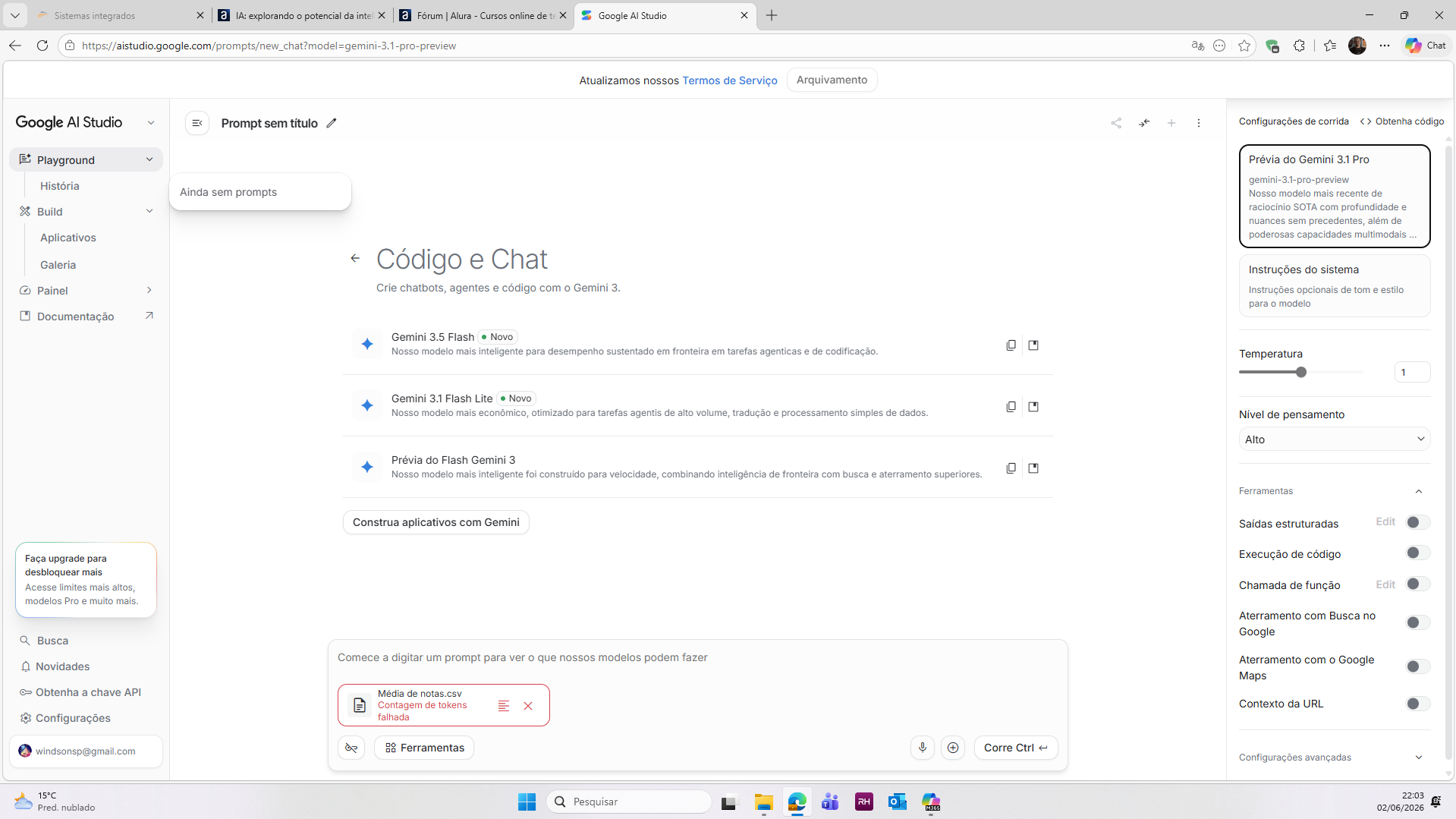
Task: Adjust the Temperatura slider handle
Action: coord(1301,372)
